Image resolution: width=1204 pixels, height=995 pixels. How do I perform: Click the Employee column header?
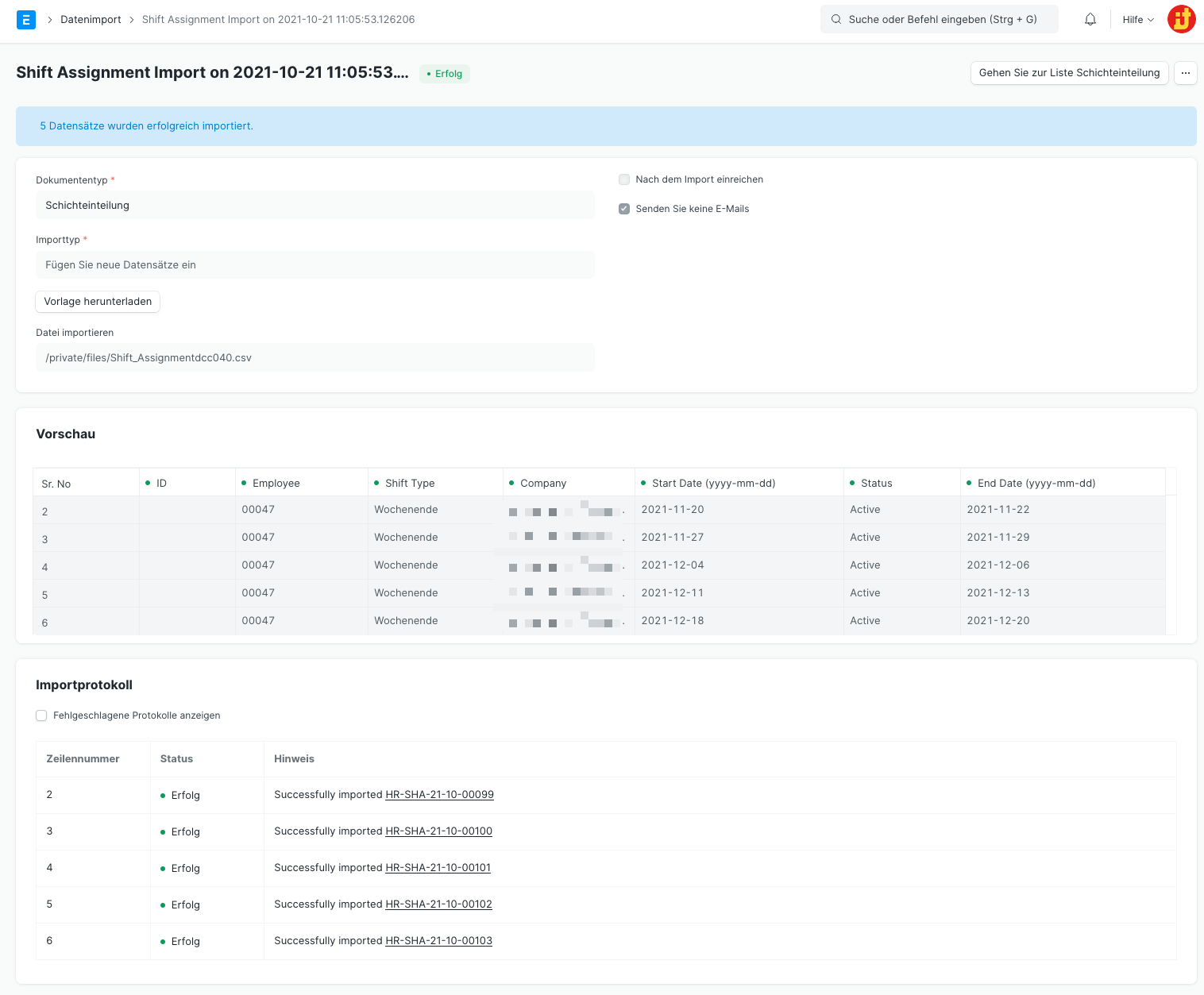tap(302, 483)
